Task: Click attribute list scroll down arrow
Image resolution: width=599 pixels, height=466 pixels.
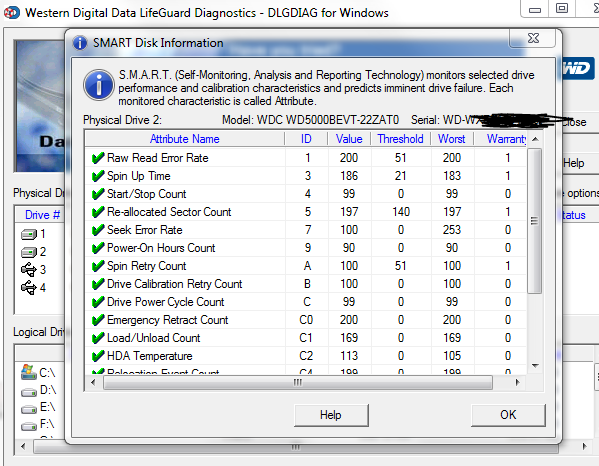Action: [x=535, y=366]
